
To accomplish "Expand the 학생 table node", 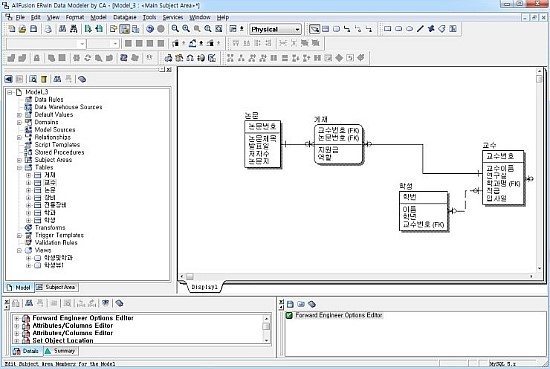I will tap(28, 220).
